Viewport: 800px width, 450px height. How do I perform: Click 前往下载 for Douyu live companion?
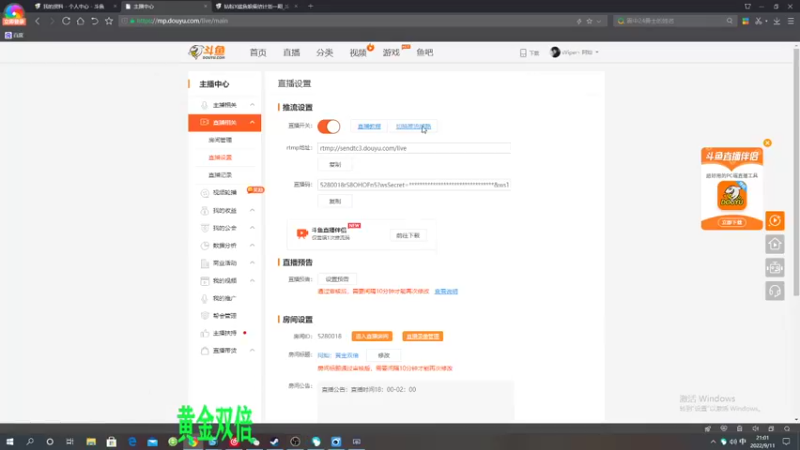[408, 235]
